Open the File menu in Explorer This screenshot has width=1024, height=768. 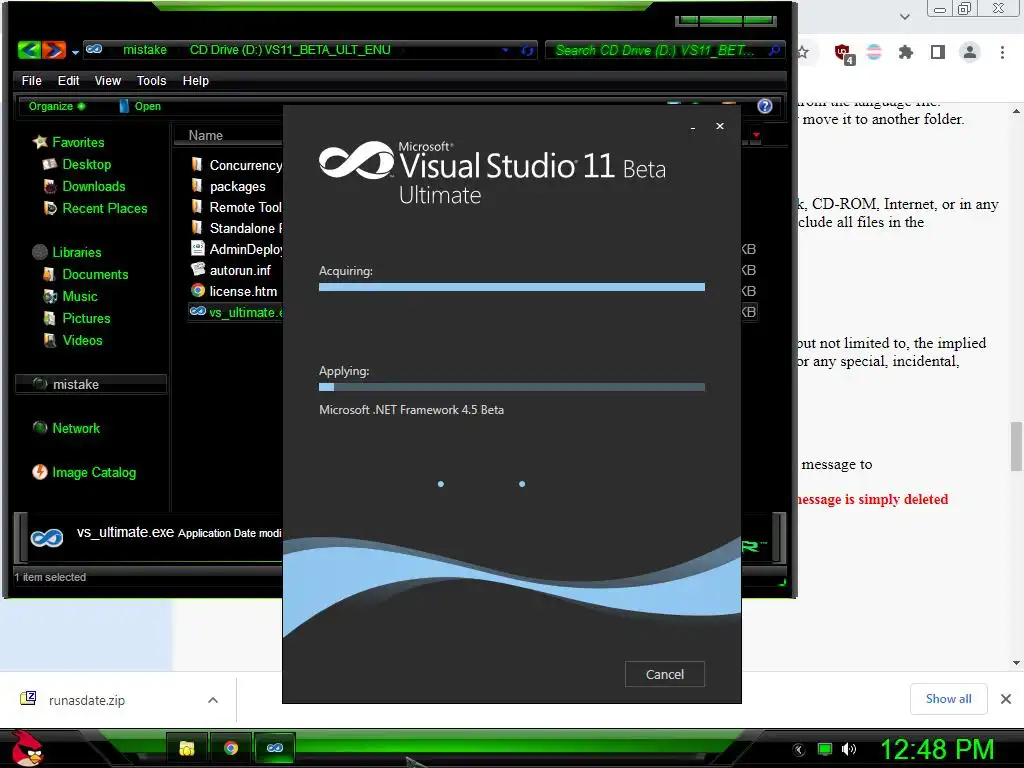[x=31, y=80]
